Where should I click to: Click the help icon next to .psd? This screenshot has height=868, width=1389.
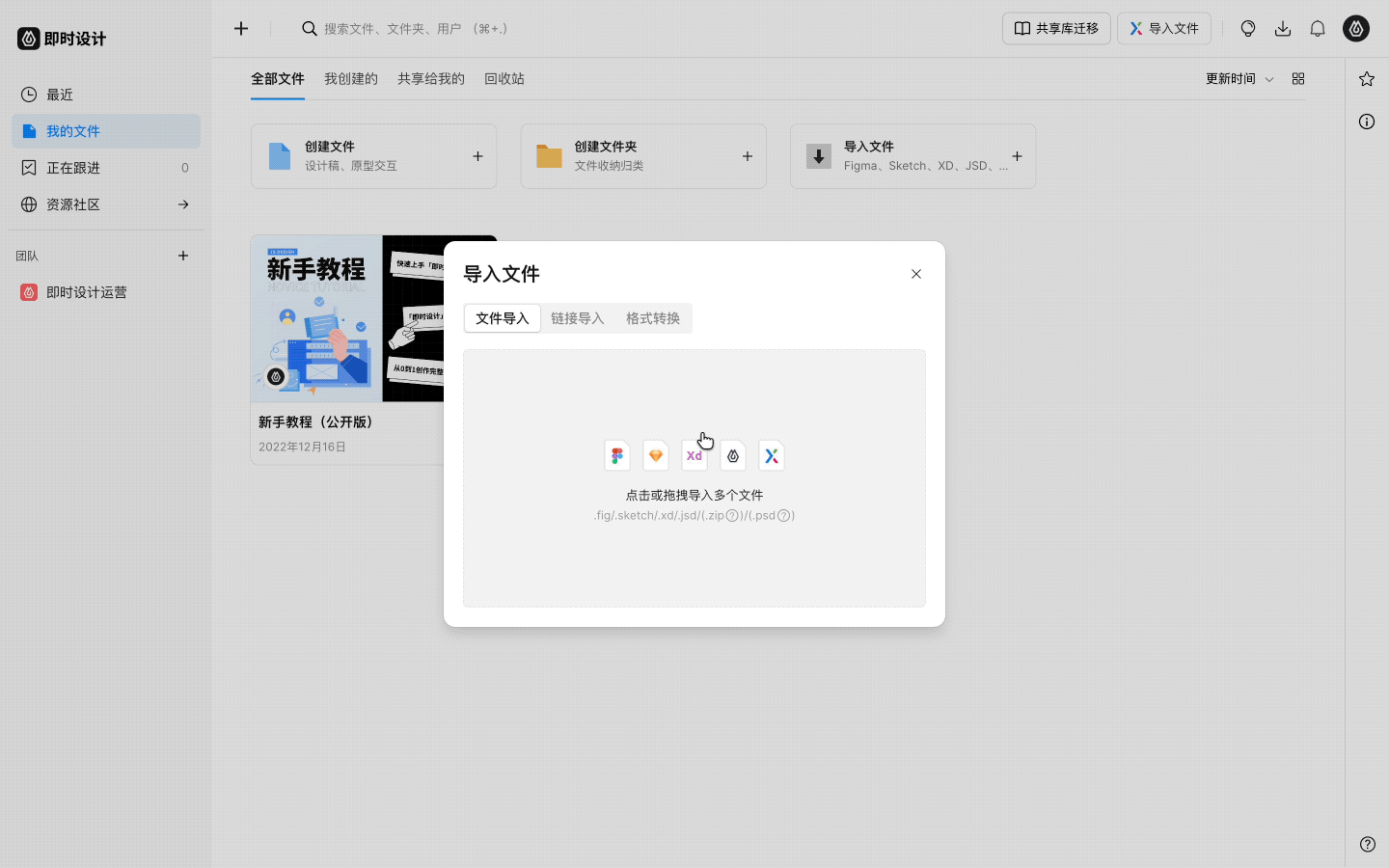pyautogui.click(x=784, y=516)
